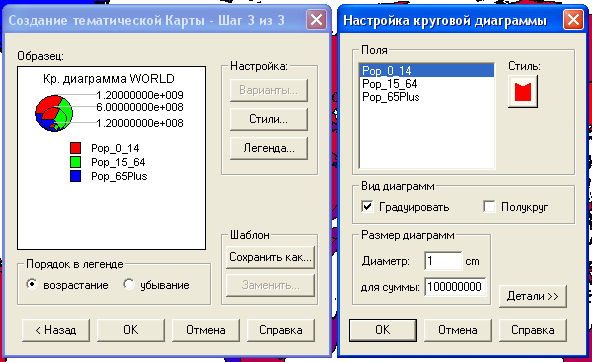Image resolution: width=592 pixels, height=362 pixels.
Task: Click the 1.20000000e+008 legend value
Action: (140, 123)
